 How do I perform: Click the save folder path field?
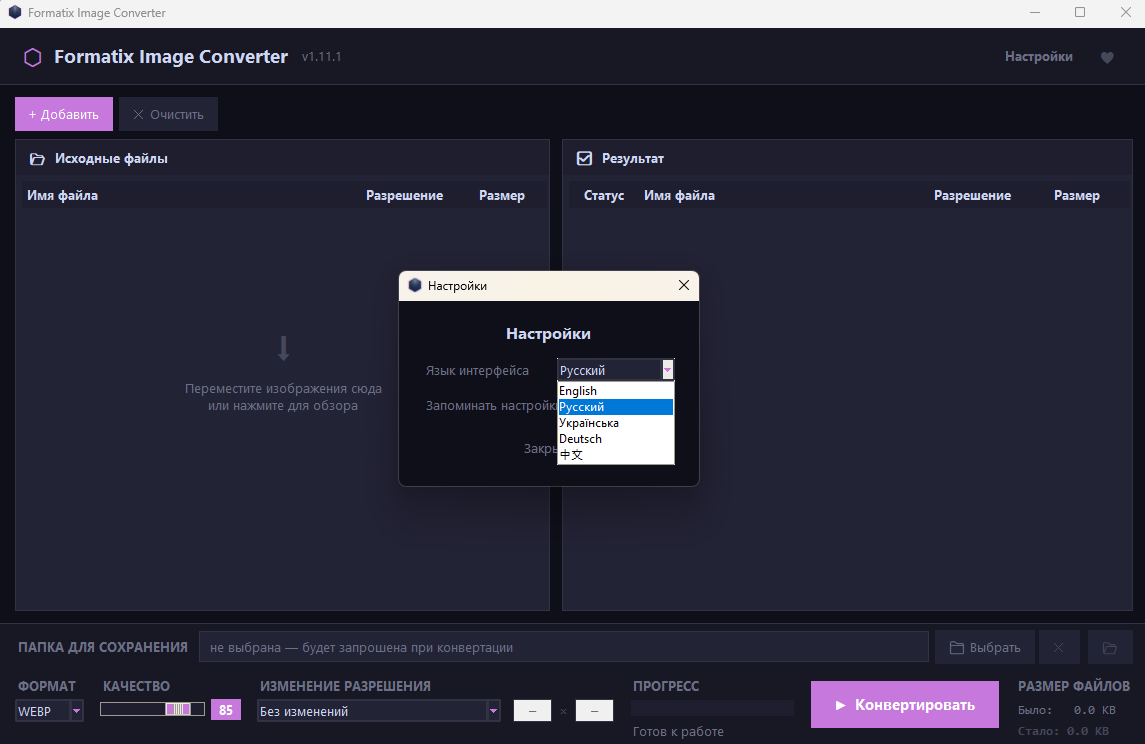(x=563, y=647)
